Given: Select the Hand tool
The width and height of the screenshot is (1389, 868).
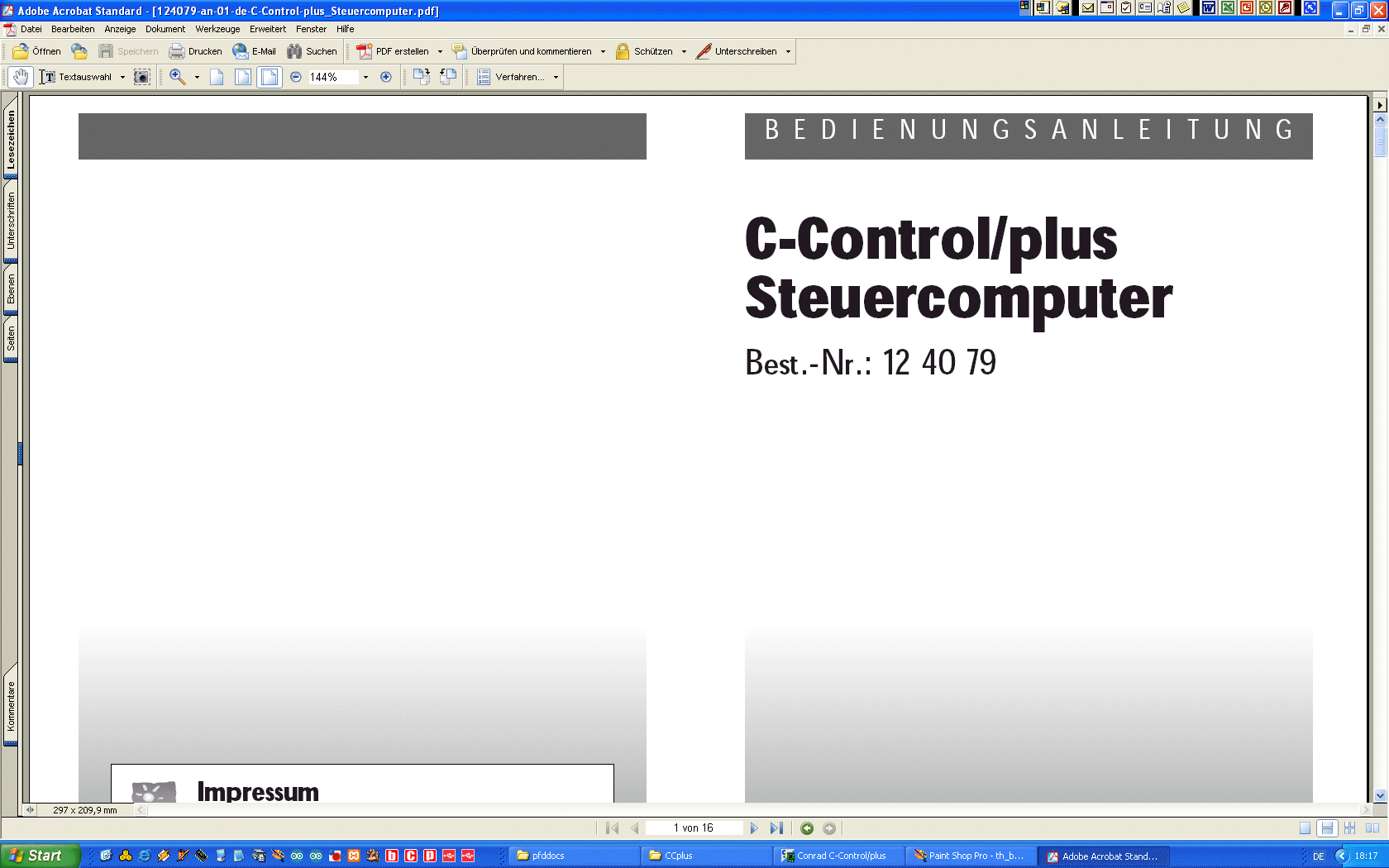Looking at the screenshot, I should click(x=21, y=77).
